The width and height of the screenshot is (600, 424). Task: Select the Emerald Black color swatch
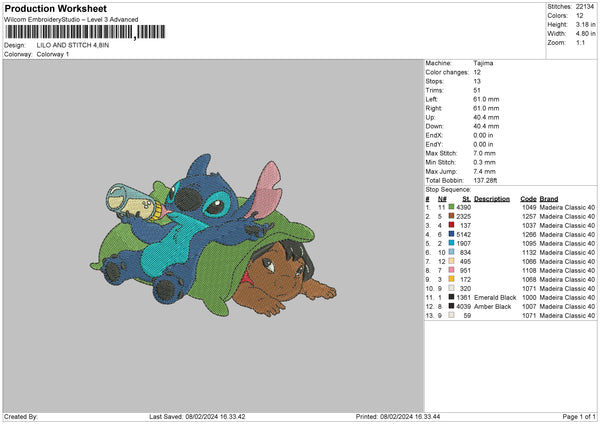point(452,297)
